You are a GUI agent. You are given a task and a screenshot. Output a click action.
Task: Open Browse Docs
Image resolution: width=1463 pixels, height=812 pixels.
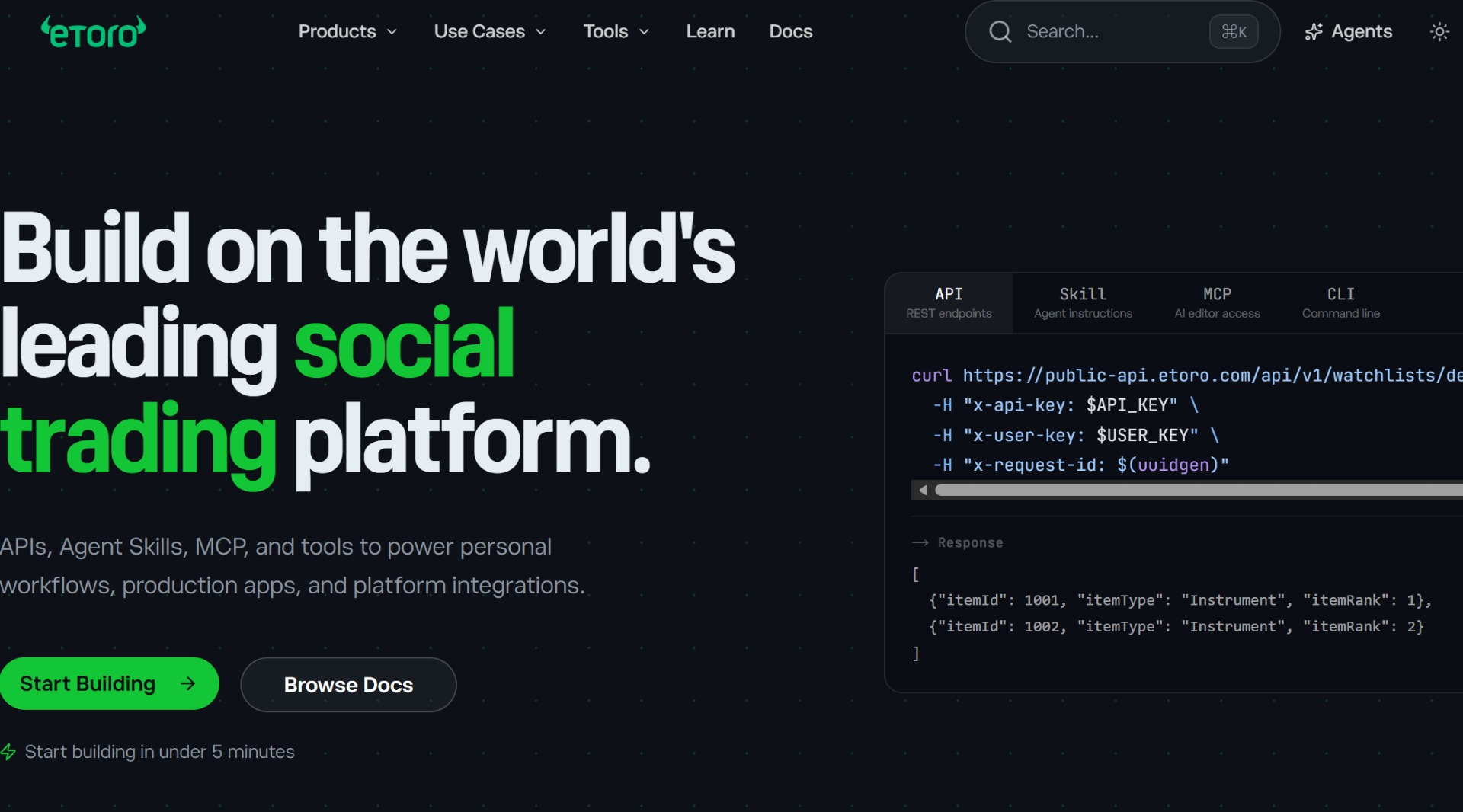[347, 684]
